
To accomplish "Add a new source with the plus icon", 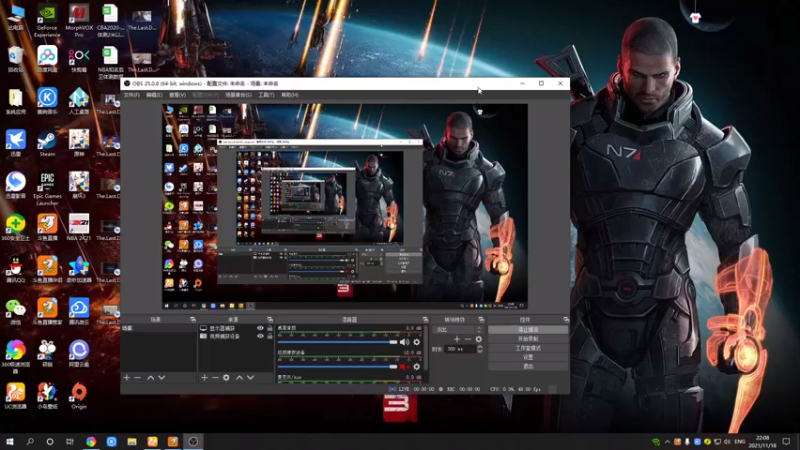I will point(204,378).
